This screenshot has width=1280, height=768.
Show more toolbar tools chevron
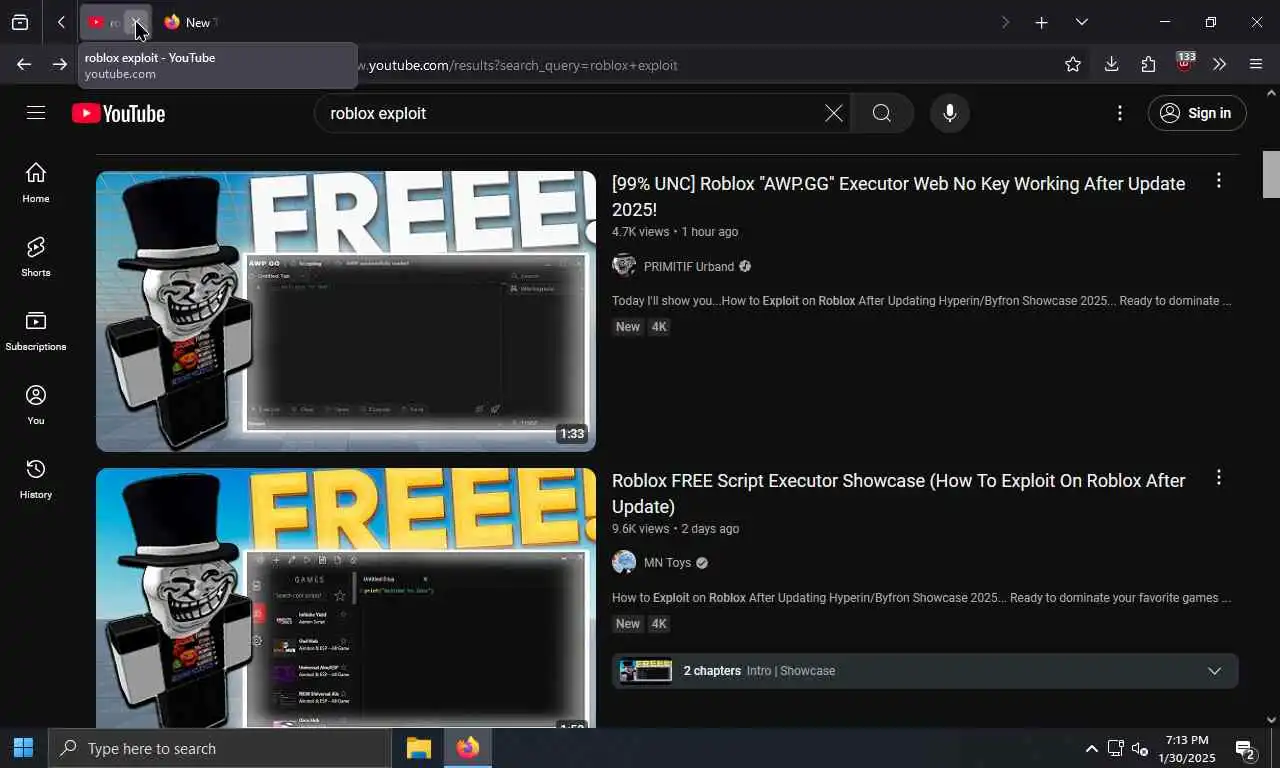pyautogui.click(x=1219, y=65)
